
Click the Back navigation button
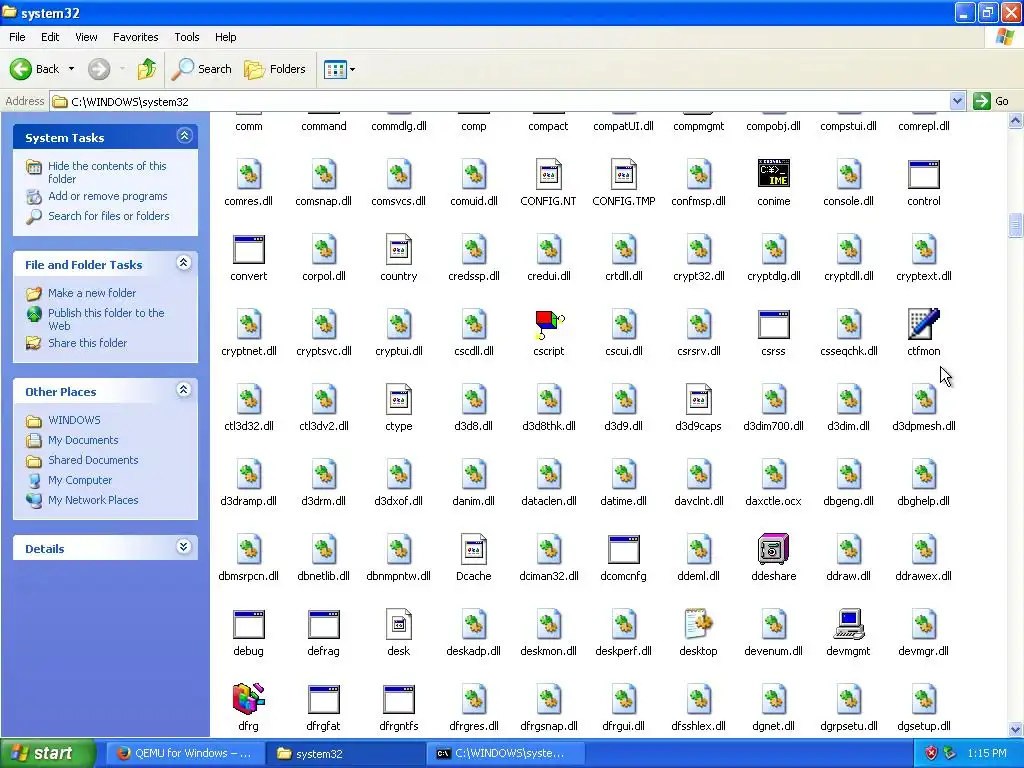(35, 69)
